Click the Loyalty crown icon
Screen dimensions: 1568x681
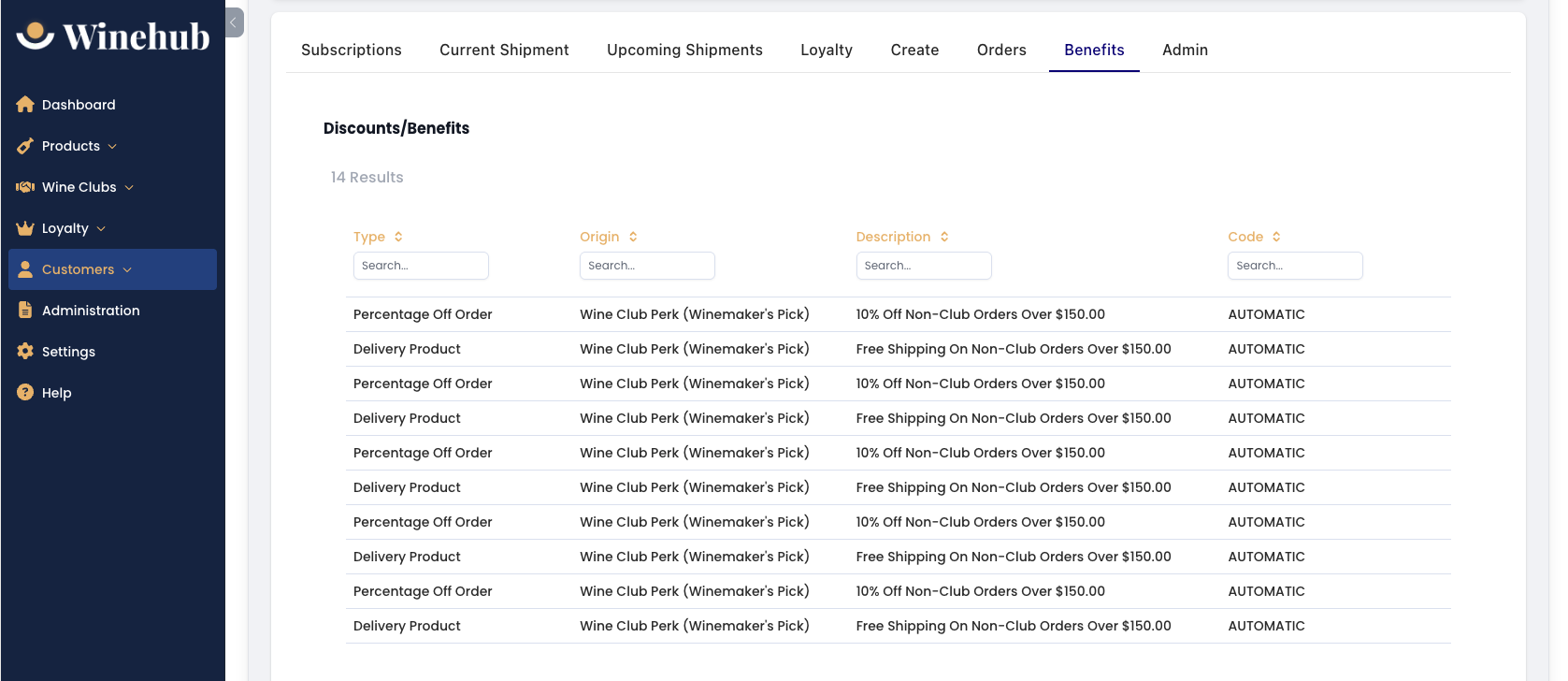25,228
